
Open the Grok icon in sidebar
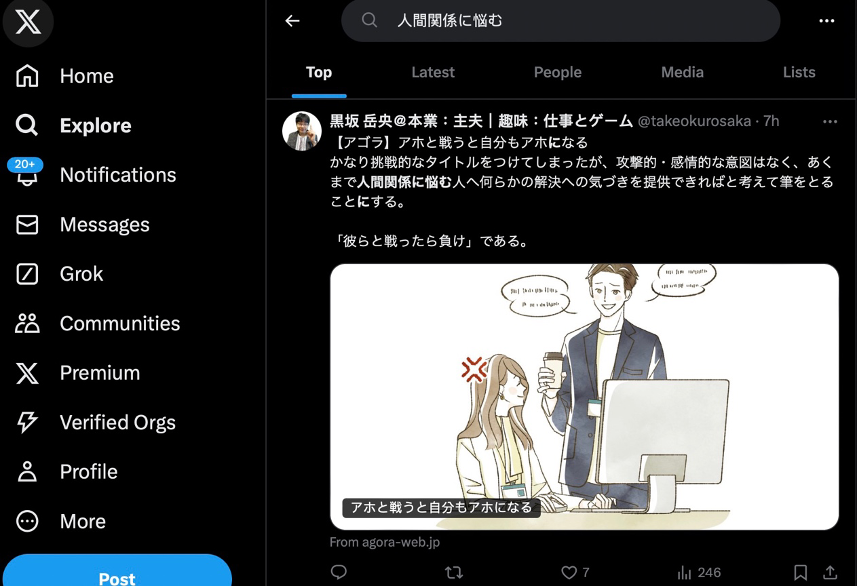(x=27, y=274)
